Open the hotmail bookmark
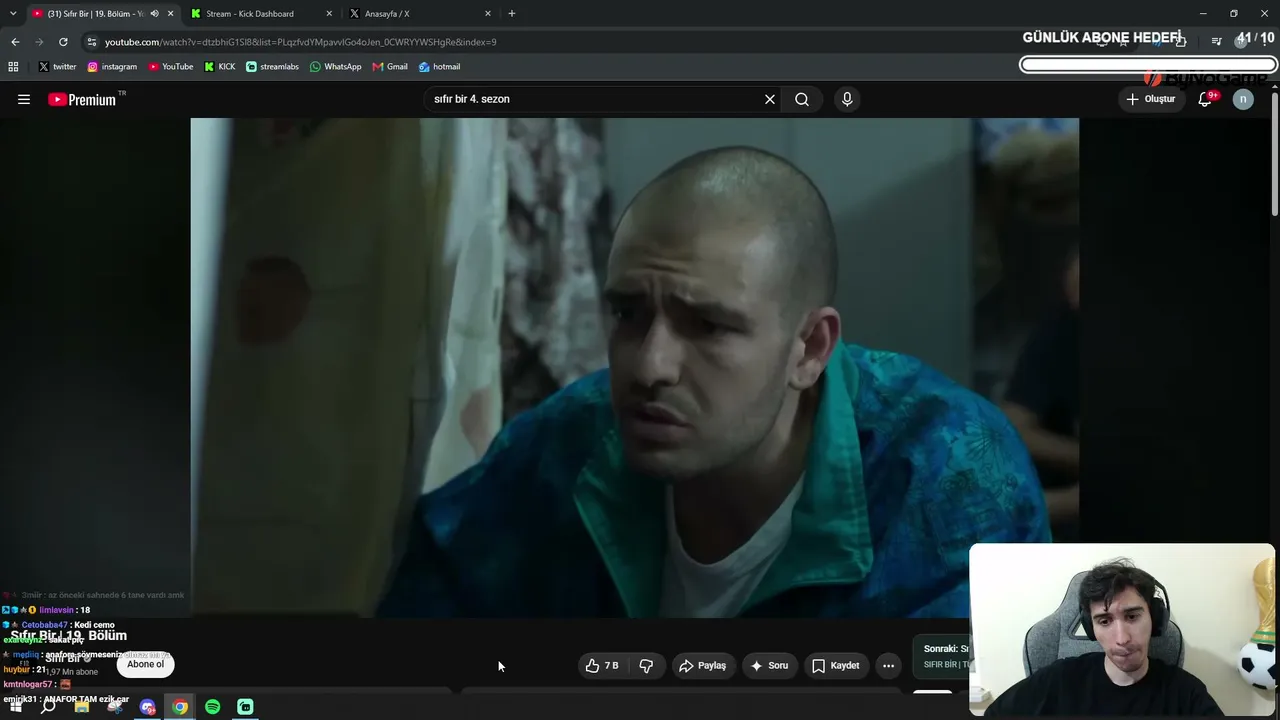Image resolution: width=1280 pixels, height=720 pixels. [440, 67]
